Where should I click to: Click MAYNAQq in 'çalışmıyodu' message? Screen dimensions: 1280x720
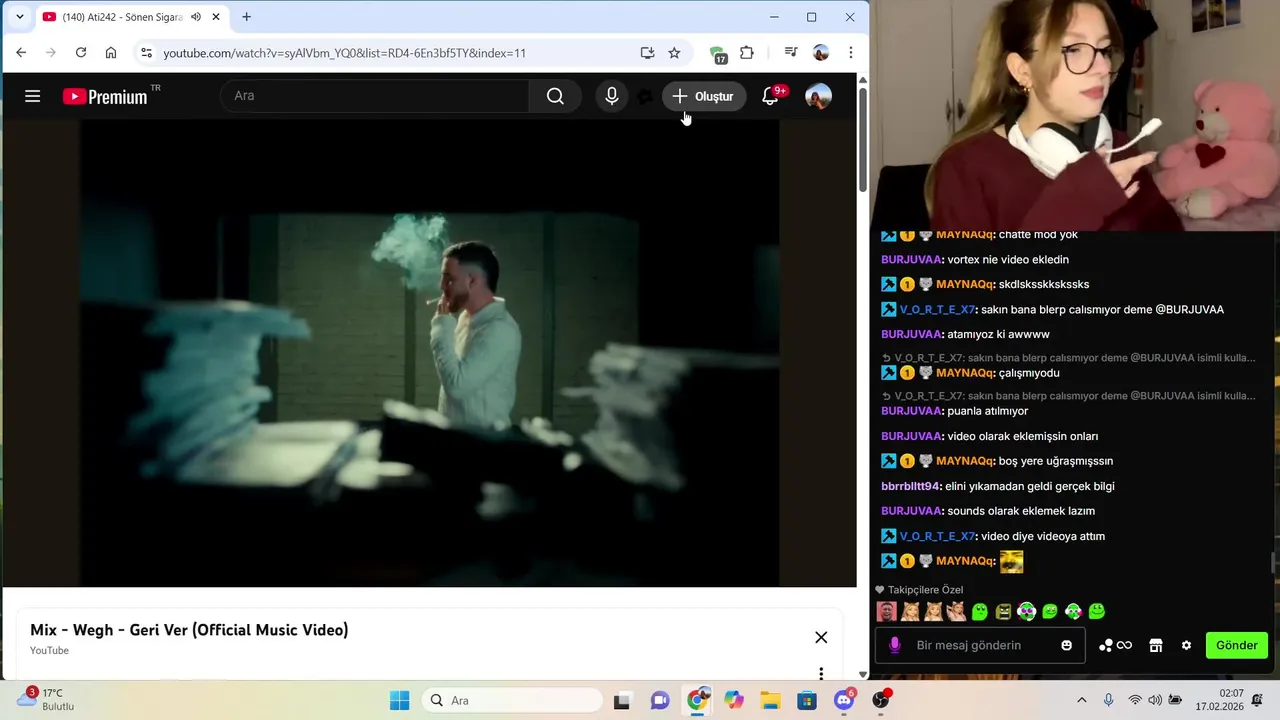964,373
